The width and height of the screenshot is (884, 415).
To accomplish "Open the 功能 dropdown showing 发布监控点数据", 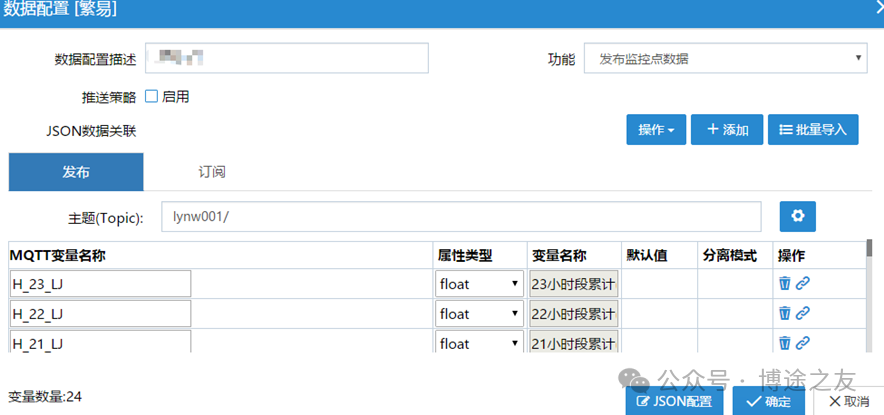I will 725,58.
